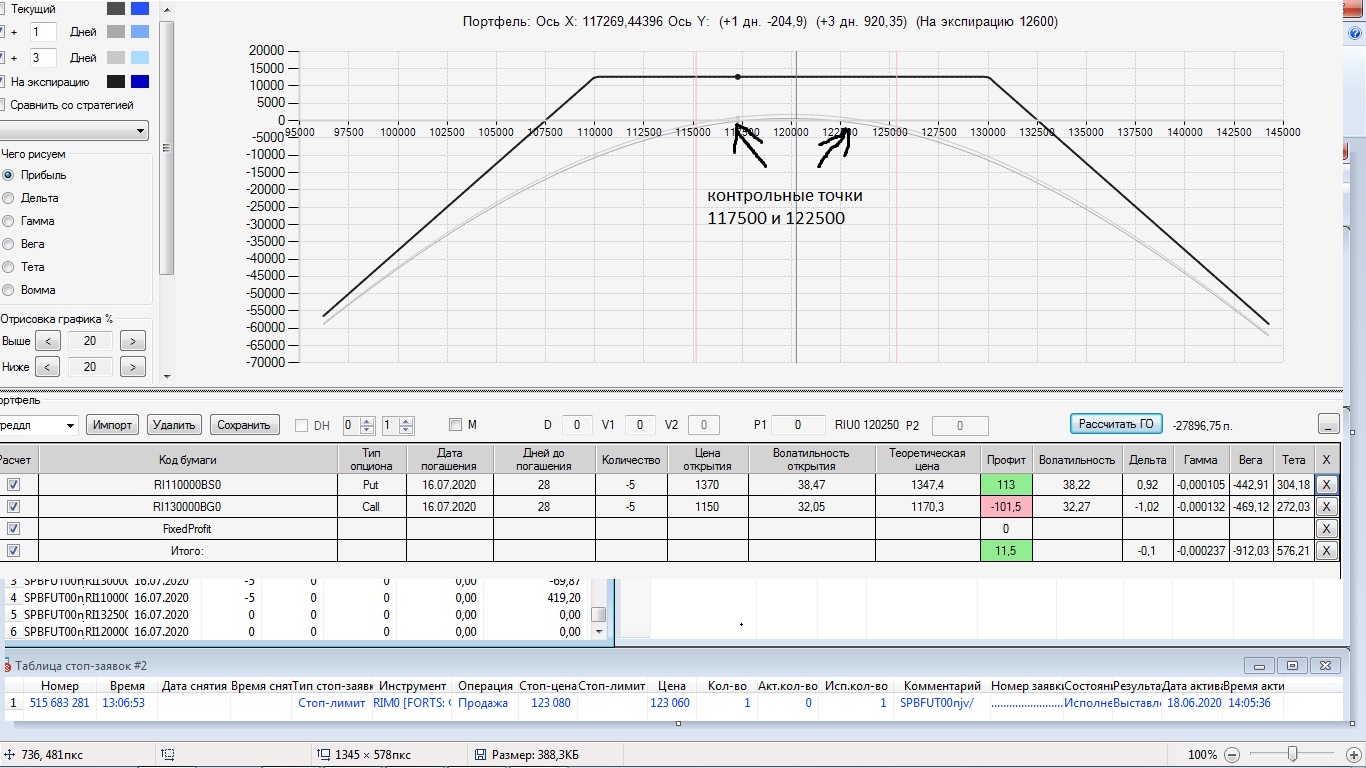Viewport: 1366px width, 768px height.
Task: Click the Инструмент column header in stop orders
Action: pos(412,686)
